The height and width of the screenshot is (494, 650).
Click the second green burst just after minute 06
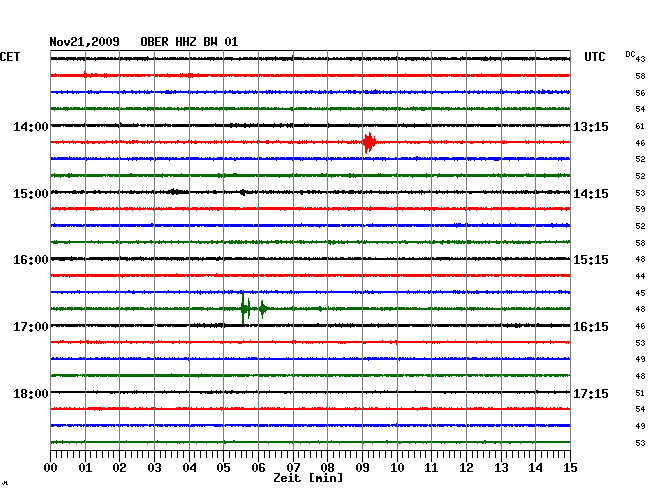click(263, 309)
